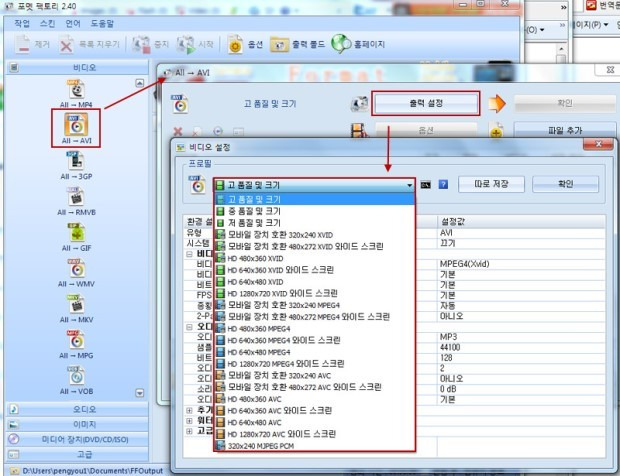620x476 pixels.
Task: Select HD 1280x720 AVC 와이드 스크린
Action: (314, 434)
